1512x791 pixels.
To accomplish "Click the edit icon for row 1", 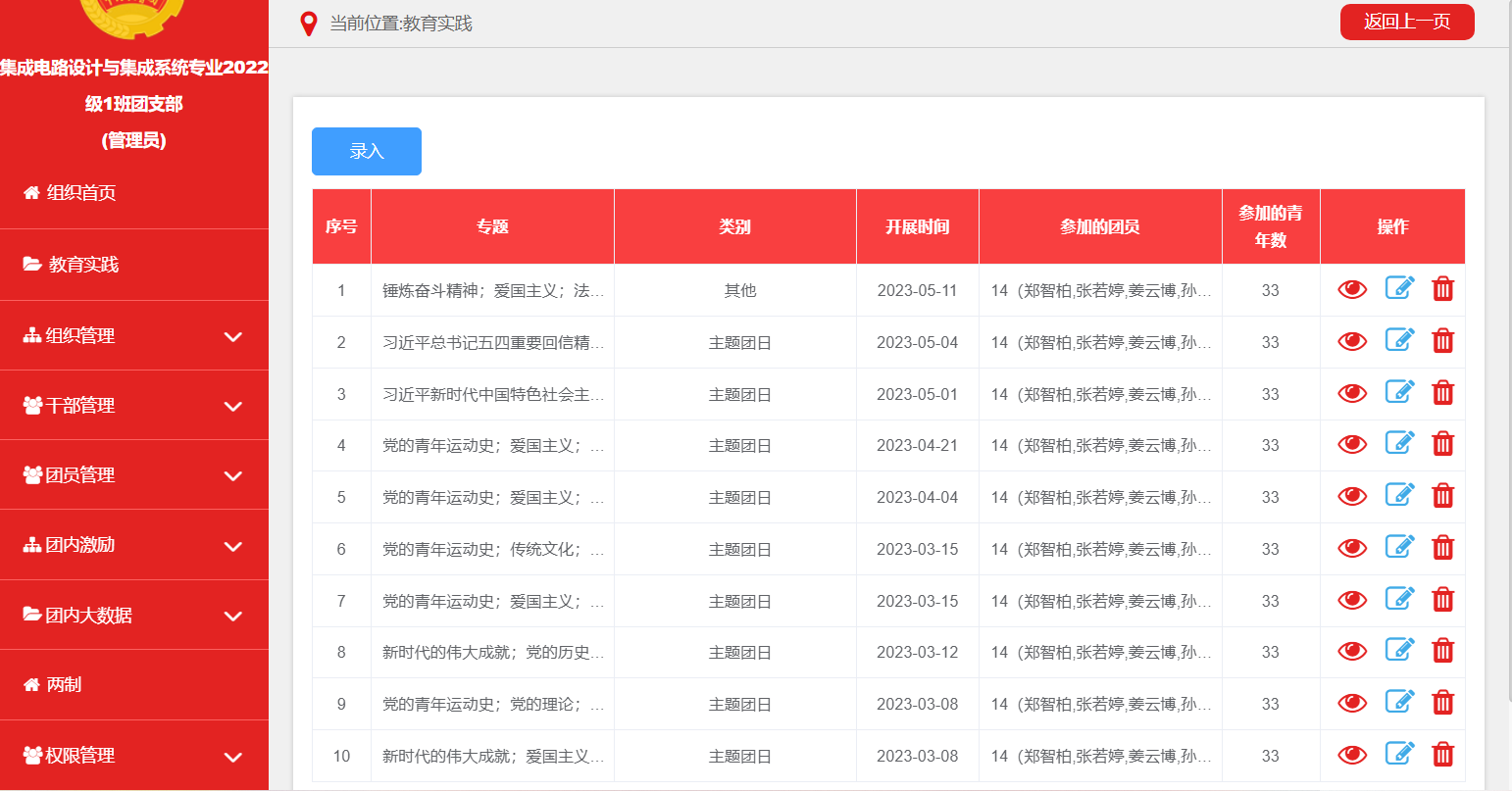I will click(x=1399, y=288).
